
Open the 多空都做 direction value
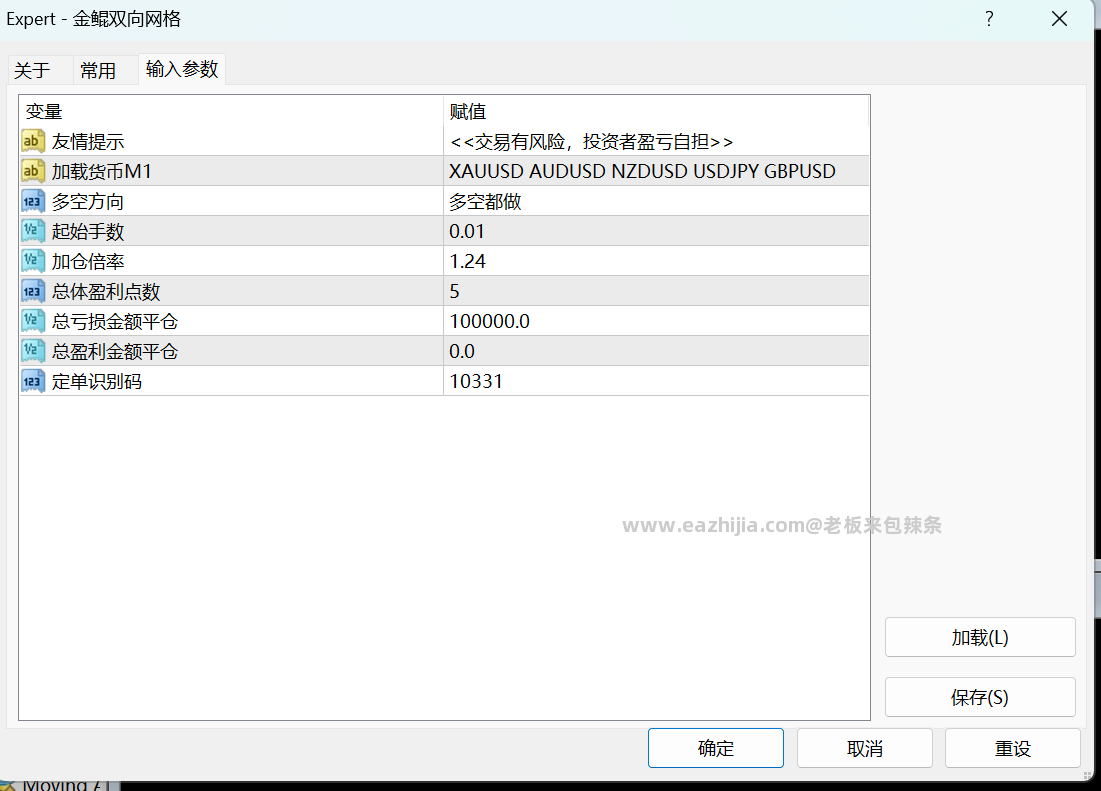[656, 201]
